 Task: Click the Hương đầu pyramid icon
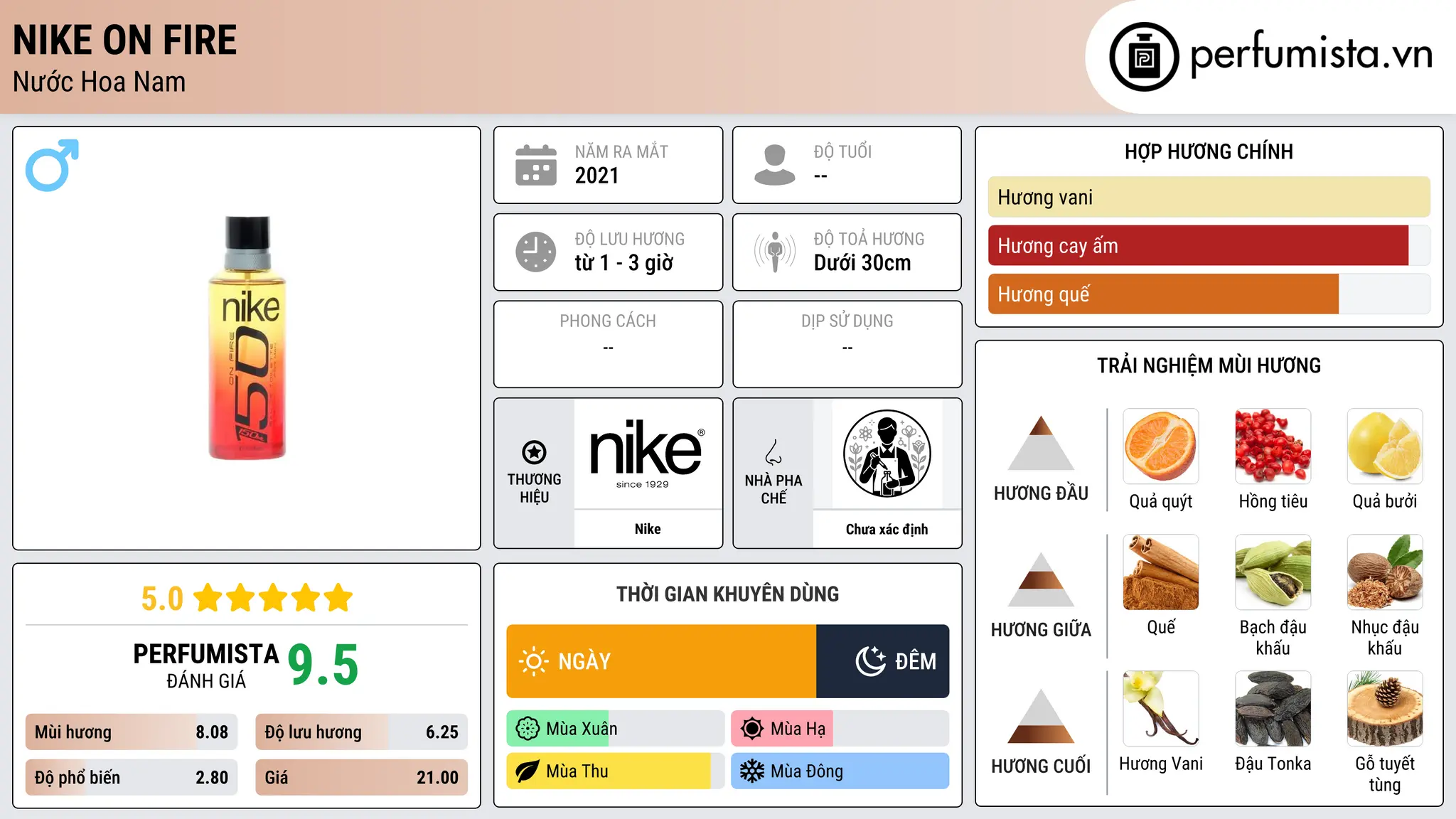click(x=1041, y=443)
